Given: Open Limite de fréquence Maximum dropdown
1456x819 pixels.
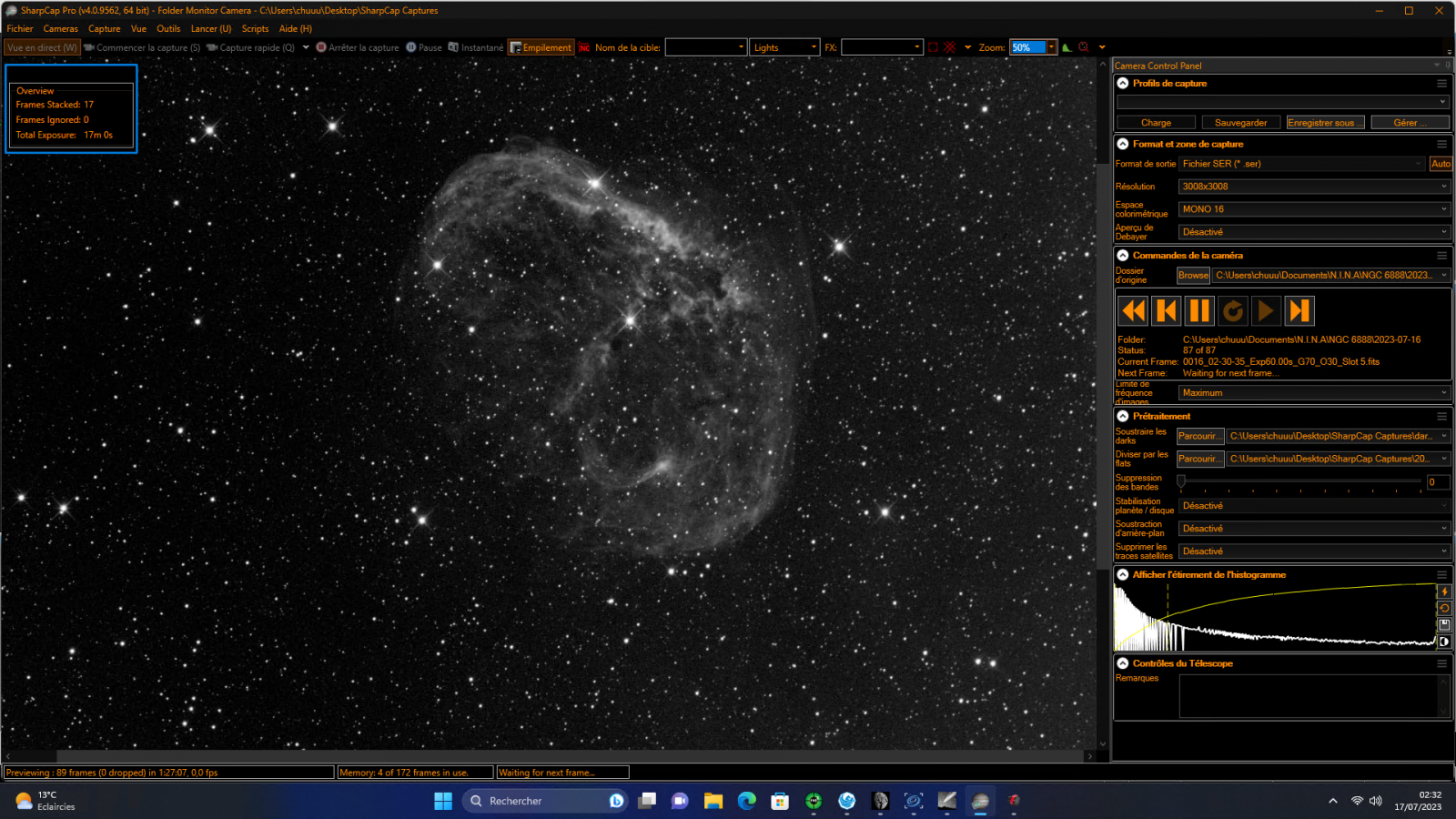Looking at the screenshot, I should 1314,393.
